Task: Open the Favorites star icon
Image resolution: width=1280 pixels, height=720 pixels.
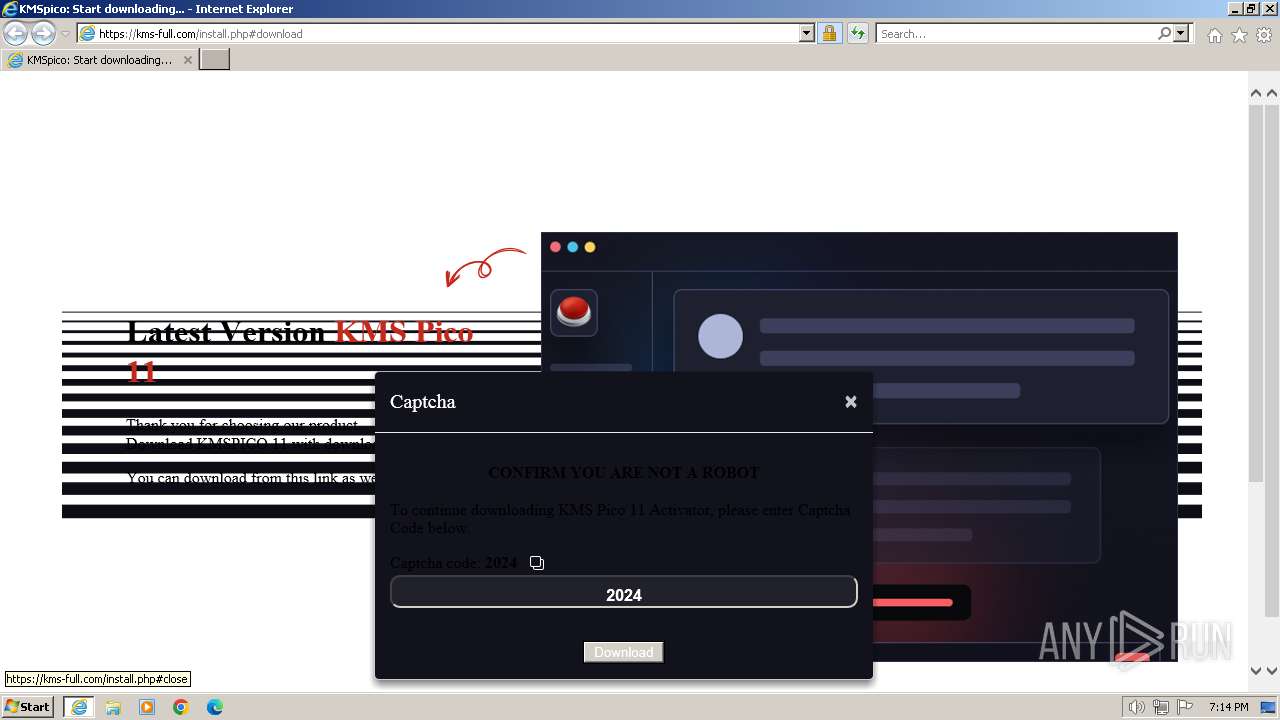Action: coord(1239,35)
